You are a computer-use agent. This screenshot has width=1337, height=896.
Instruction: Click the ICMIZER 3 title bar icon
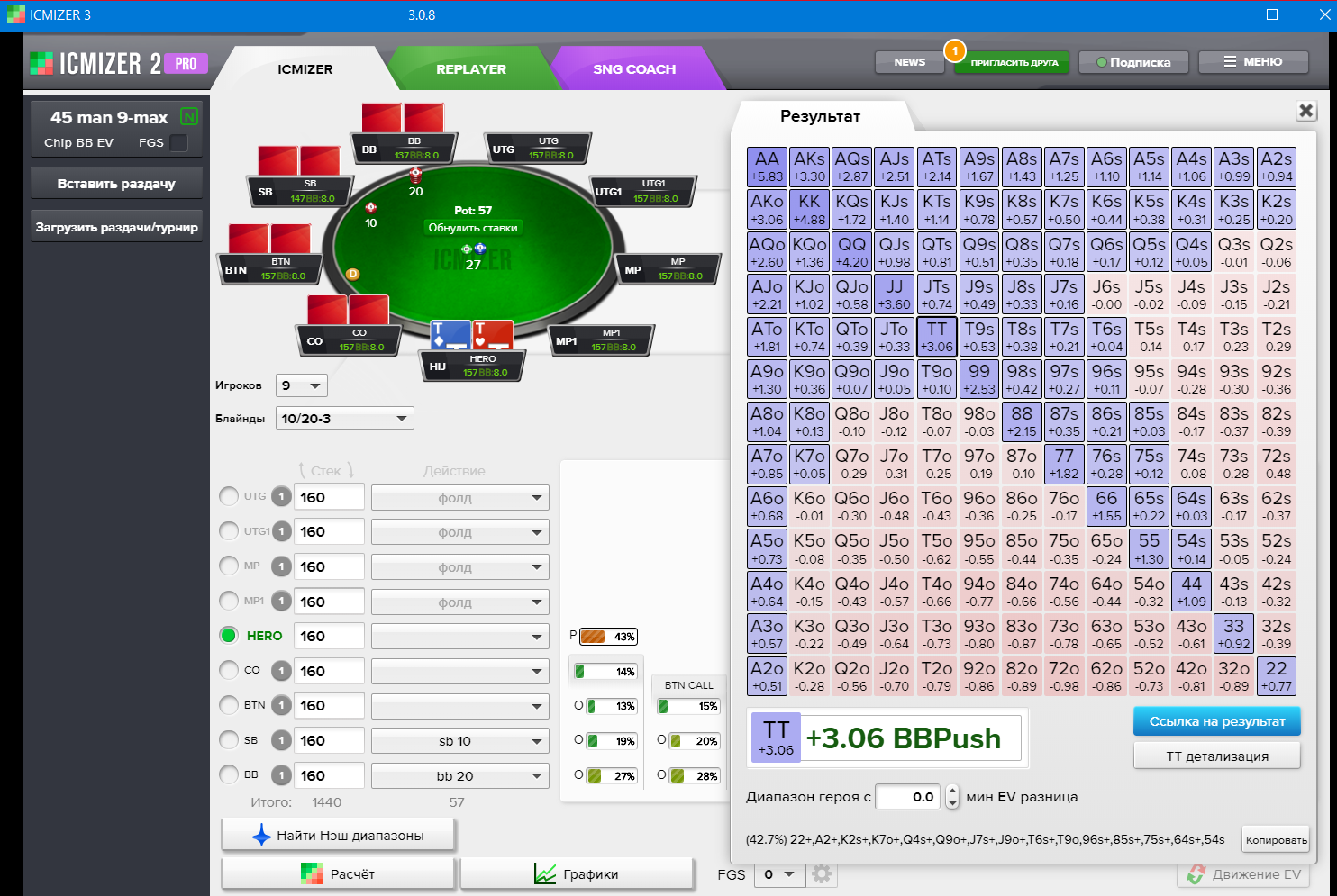tap(15, 14)
